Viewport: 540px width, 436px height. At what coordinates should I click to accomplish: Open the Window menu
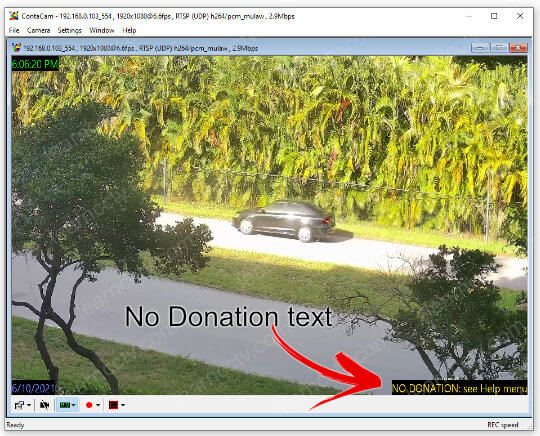point(102,30)
